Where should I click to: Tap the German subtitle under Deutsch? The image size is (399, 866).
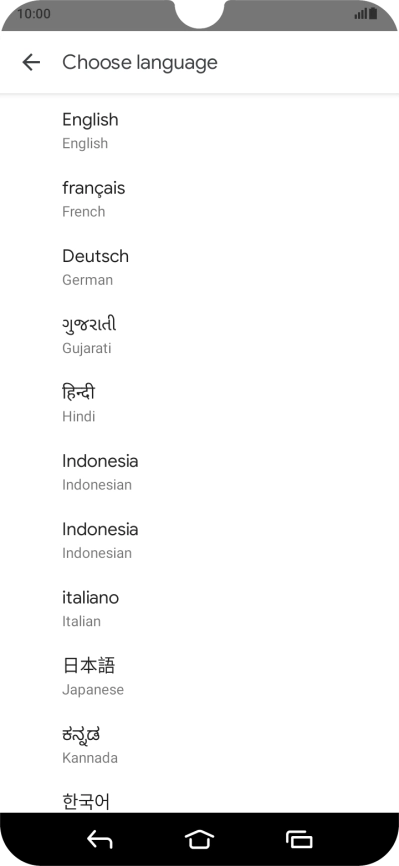tap(87, 279)
